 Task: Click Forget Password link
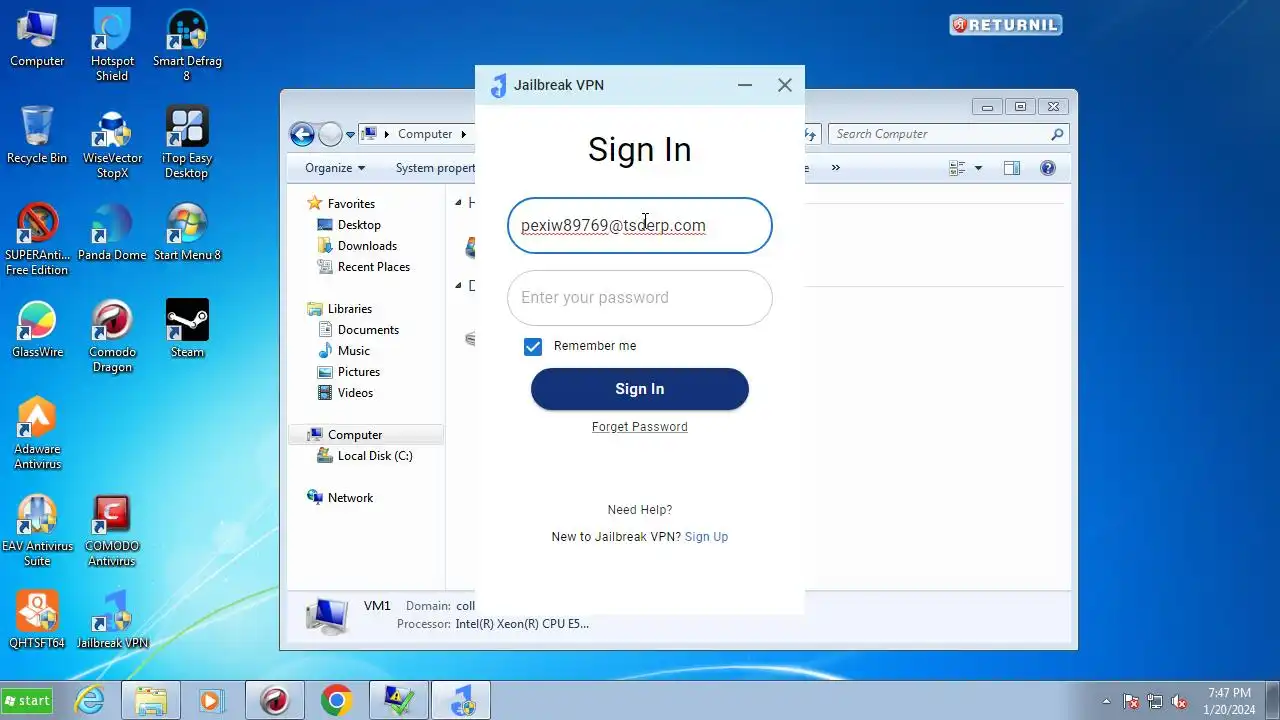(640, 427)
